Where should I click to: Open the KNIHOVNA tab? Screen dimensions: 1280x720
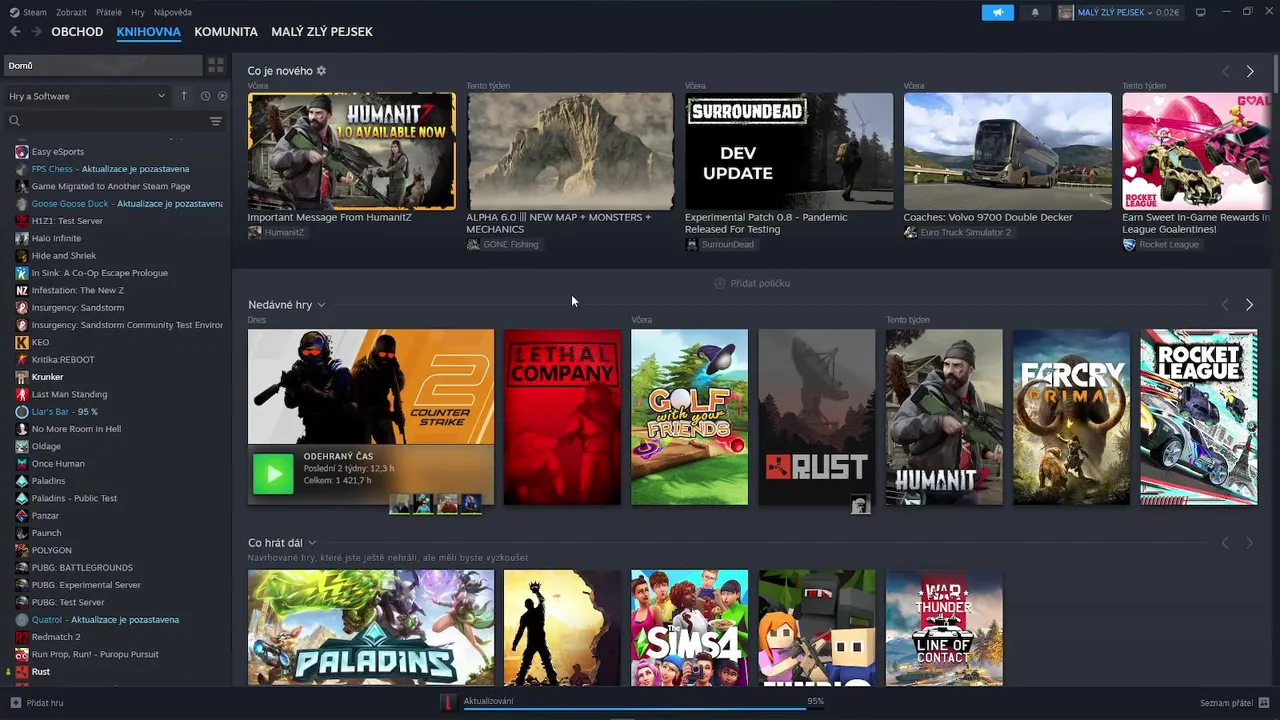(148, 32)
